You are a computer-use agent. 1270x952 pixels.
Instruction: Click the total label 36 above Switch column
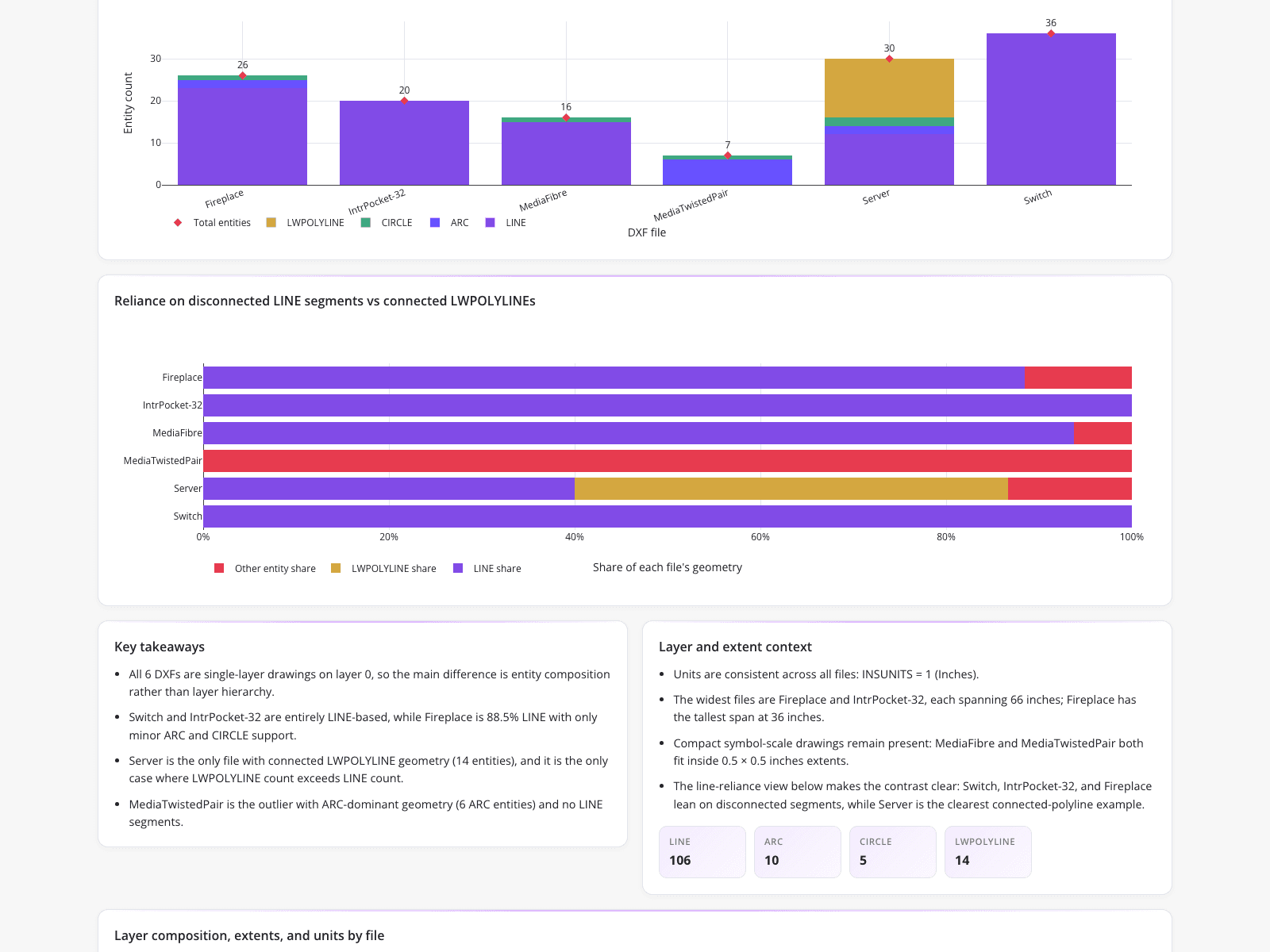pos(1051,23)
